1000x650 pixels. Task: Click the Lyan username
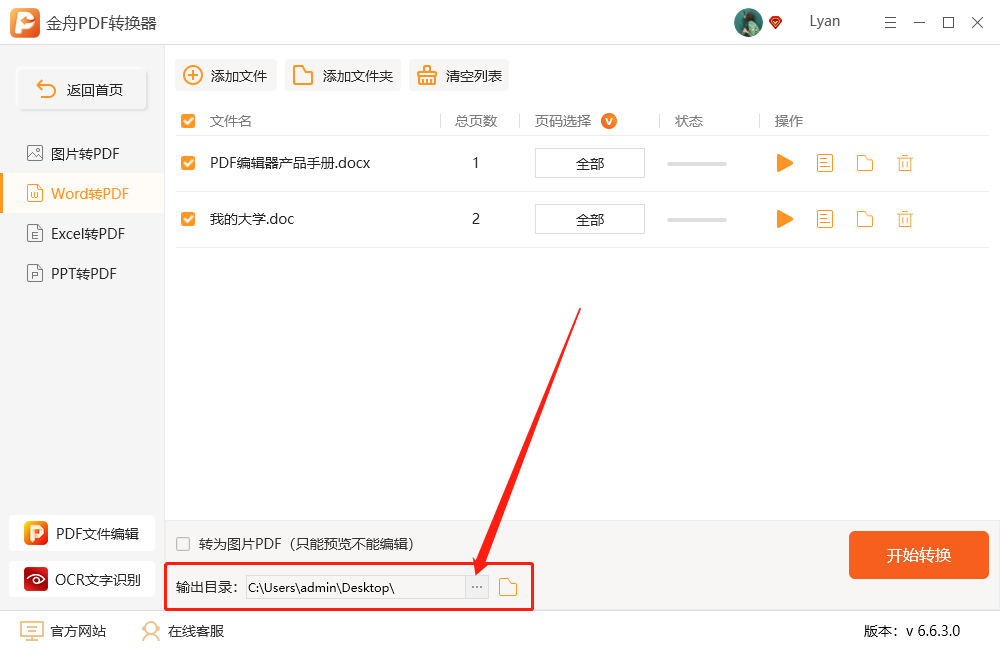pos(825,21)
